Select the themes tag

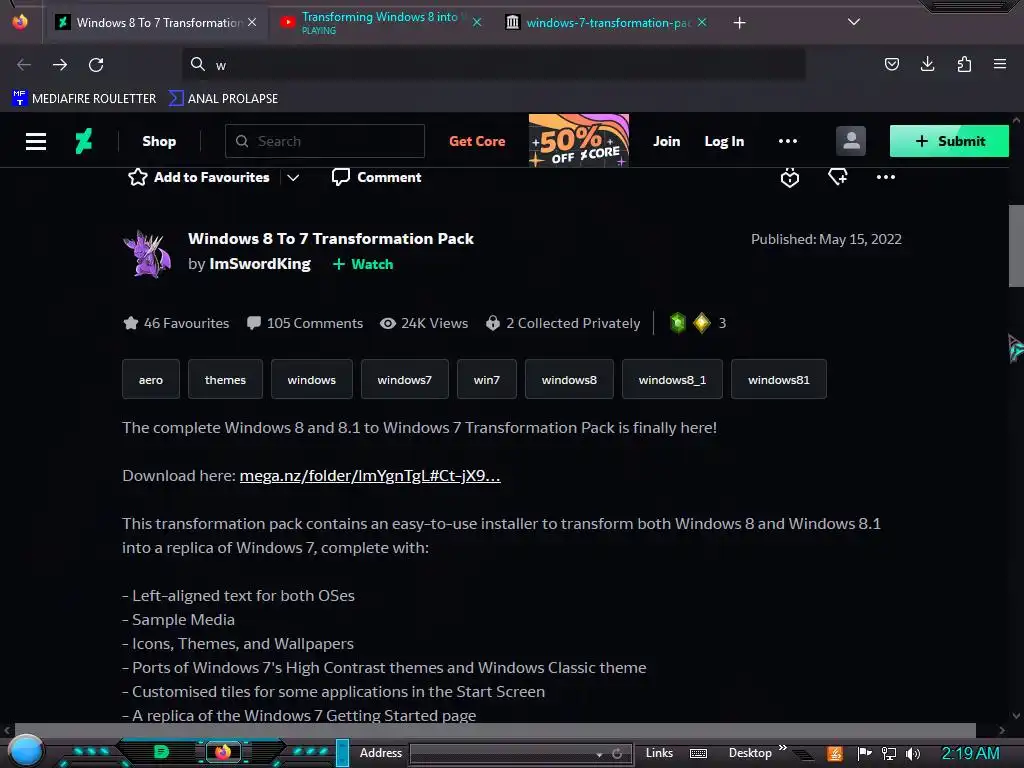point(225,379)
